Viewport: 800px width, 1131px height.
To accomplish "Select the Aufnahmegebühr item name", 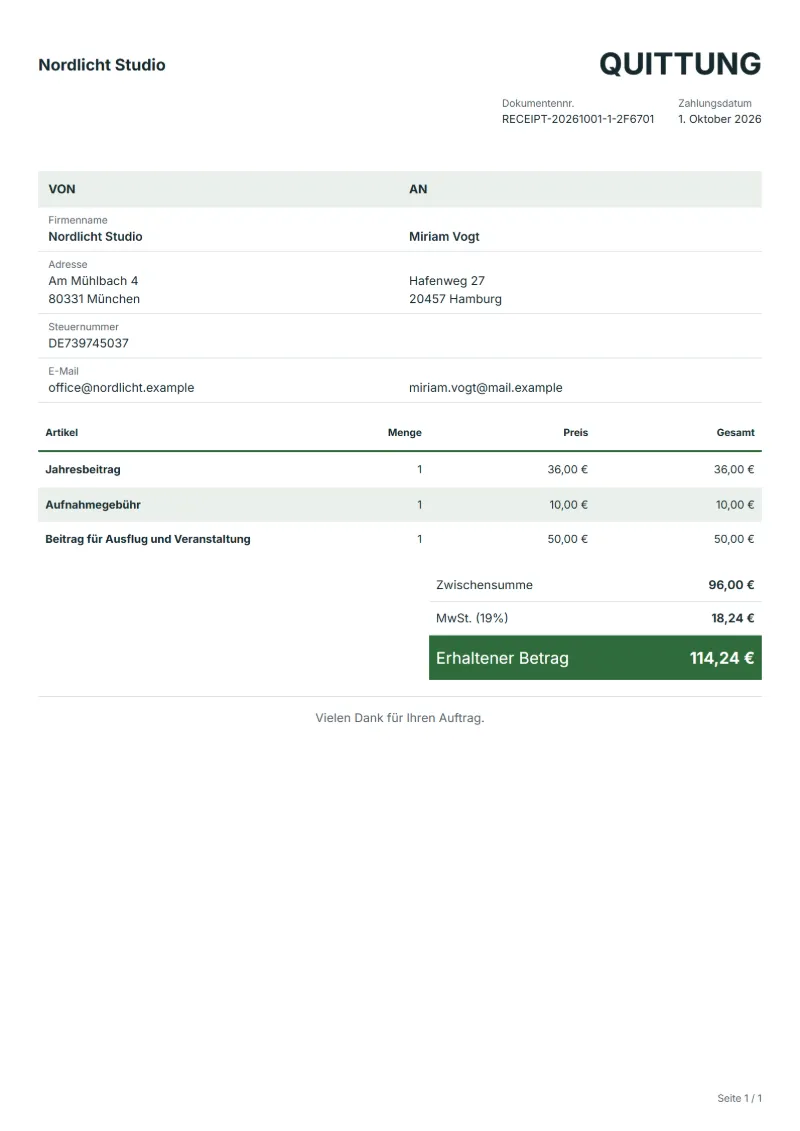I will point(93,505).
